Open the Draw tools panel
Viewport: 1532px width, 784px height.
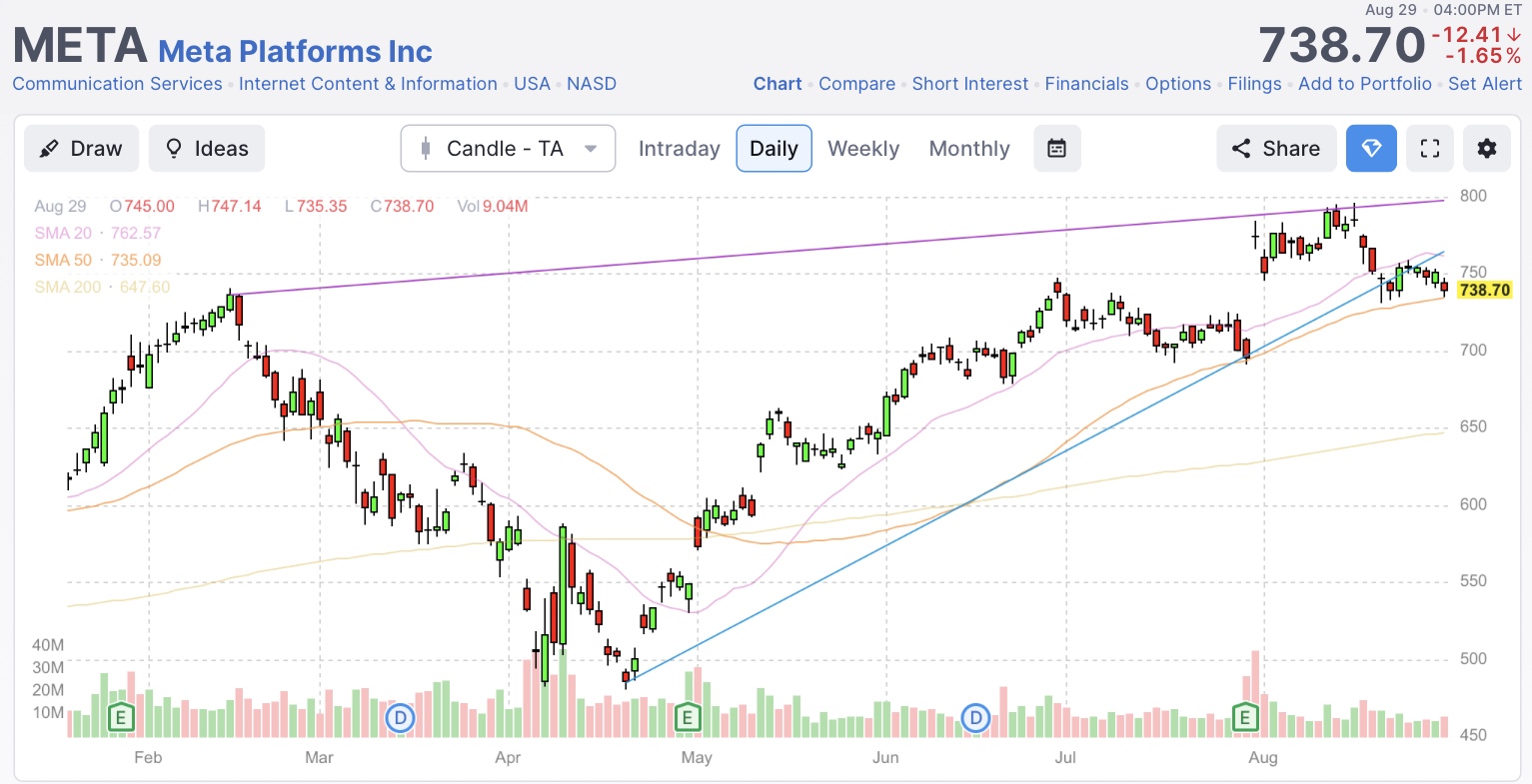click(x=80, y=149)
